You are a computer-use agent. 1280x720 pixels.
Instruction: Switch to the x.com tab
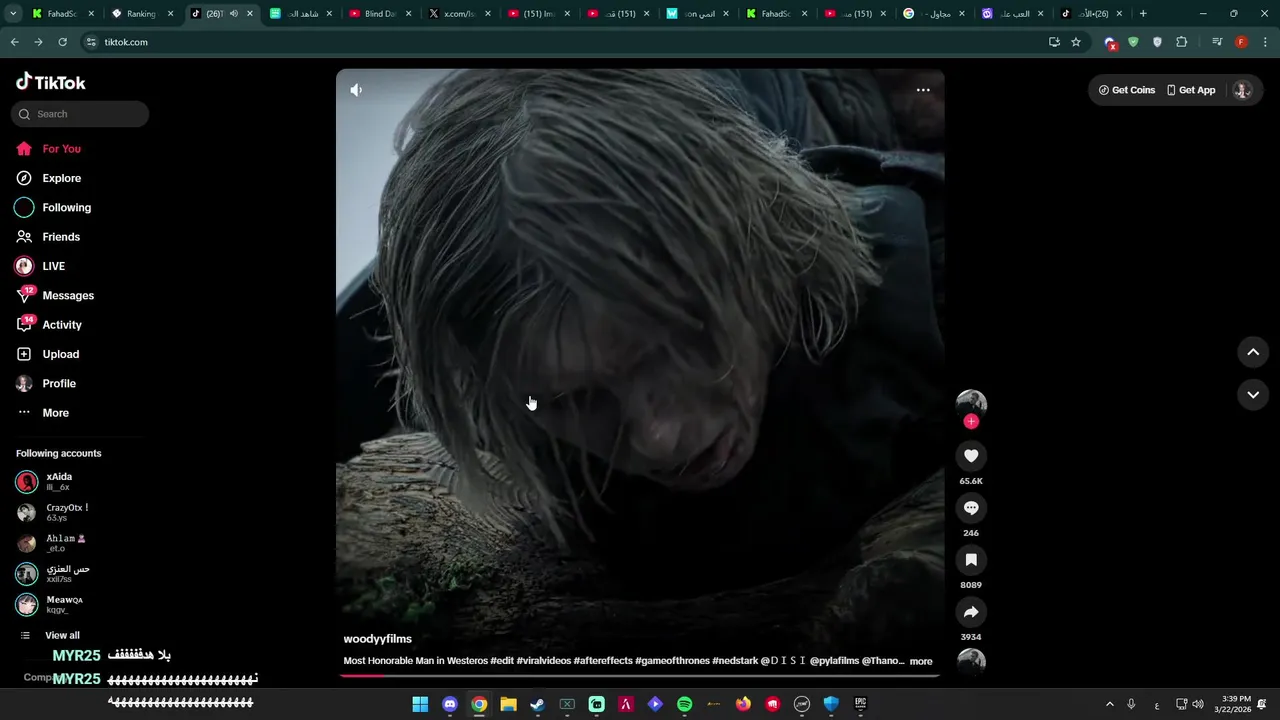pos(459,14)
